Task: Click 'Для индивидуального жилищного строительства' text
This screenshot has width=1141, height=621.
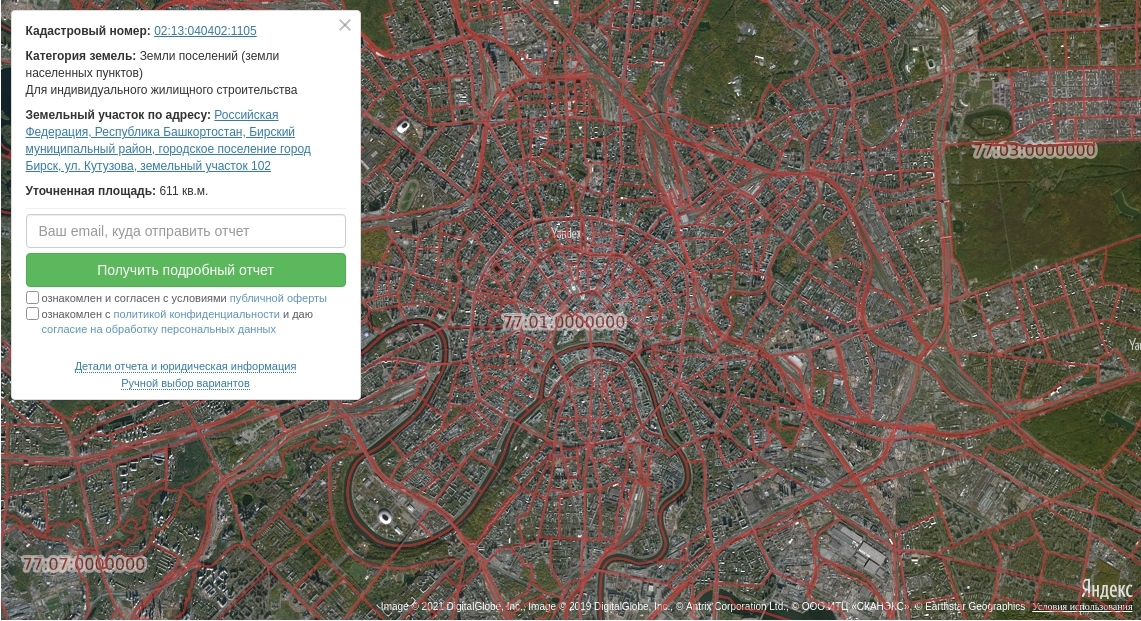Action: (162, 90)
